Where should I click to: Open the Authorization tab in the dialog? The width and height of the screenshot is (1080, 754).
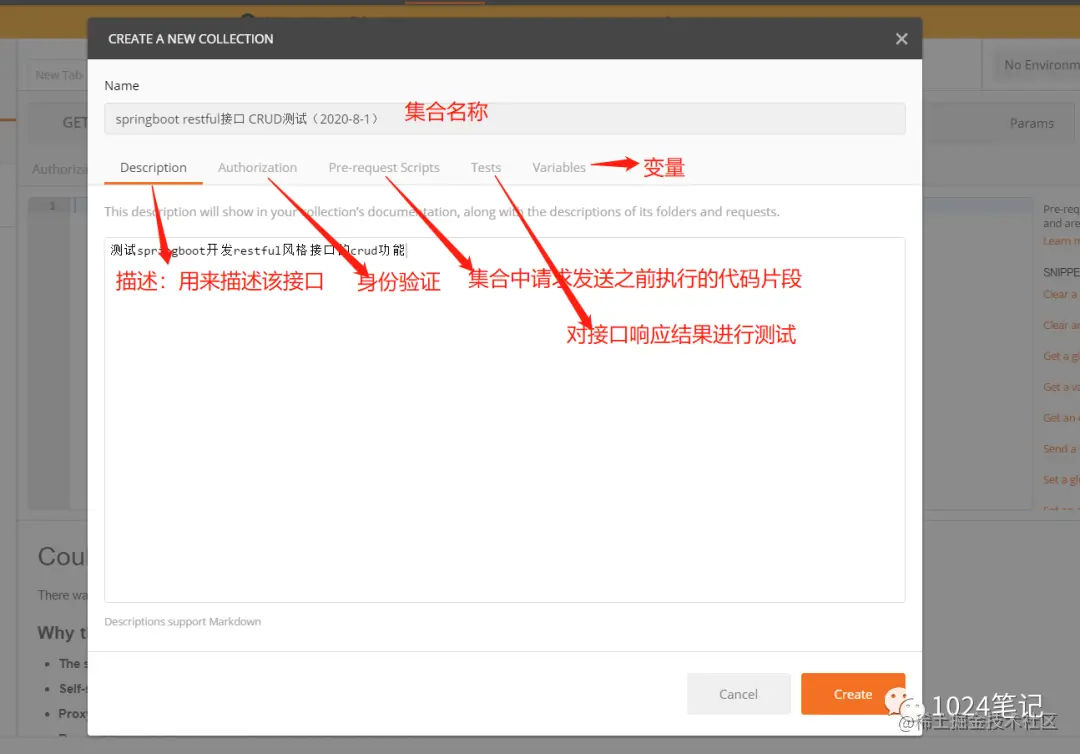[x=258, y=167]
